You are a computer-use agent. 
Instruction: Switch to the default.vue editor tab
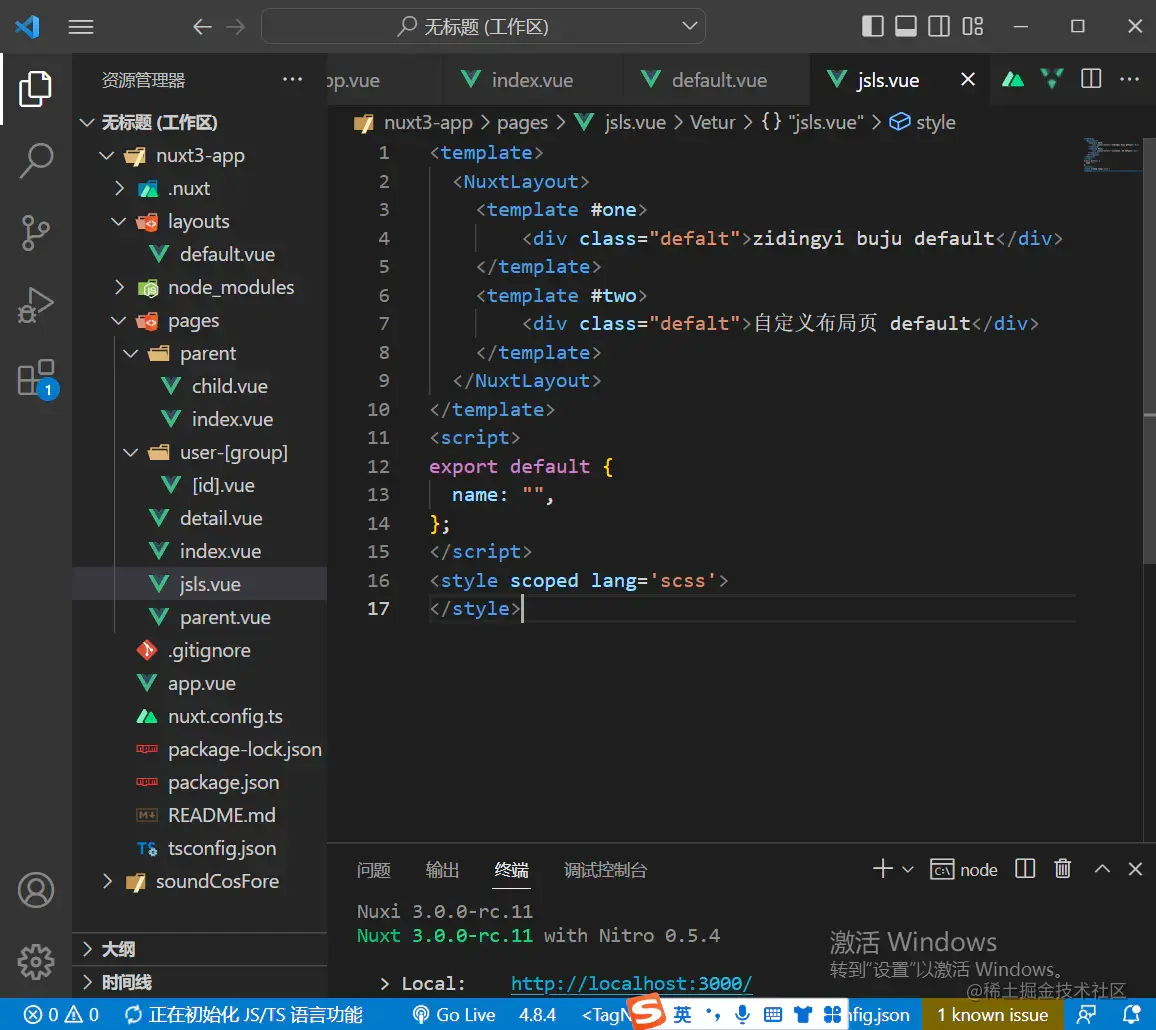[719, 80]
